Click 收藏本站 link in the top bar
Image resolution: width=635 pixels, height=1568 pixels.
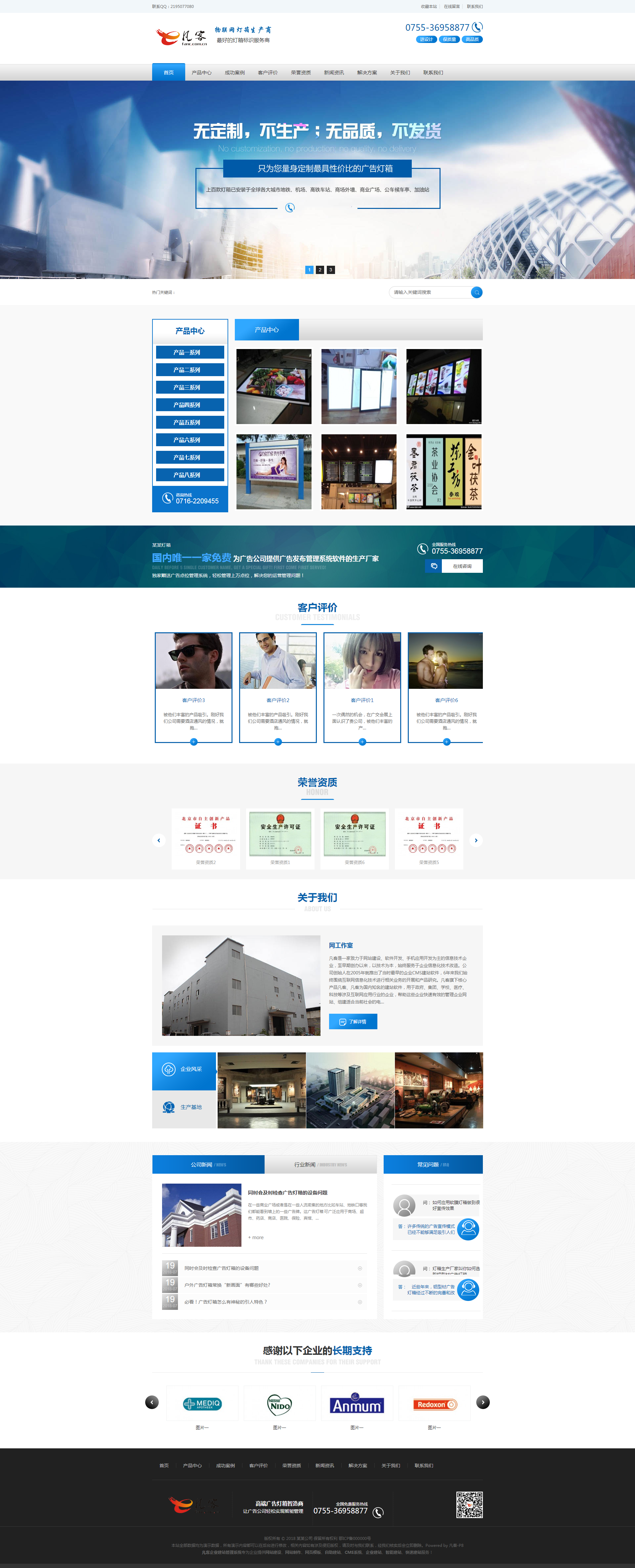pyautogui.click(x=429, y=7)
